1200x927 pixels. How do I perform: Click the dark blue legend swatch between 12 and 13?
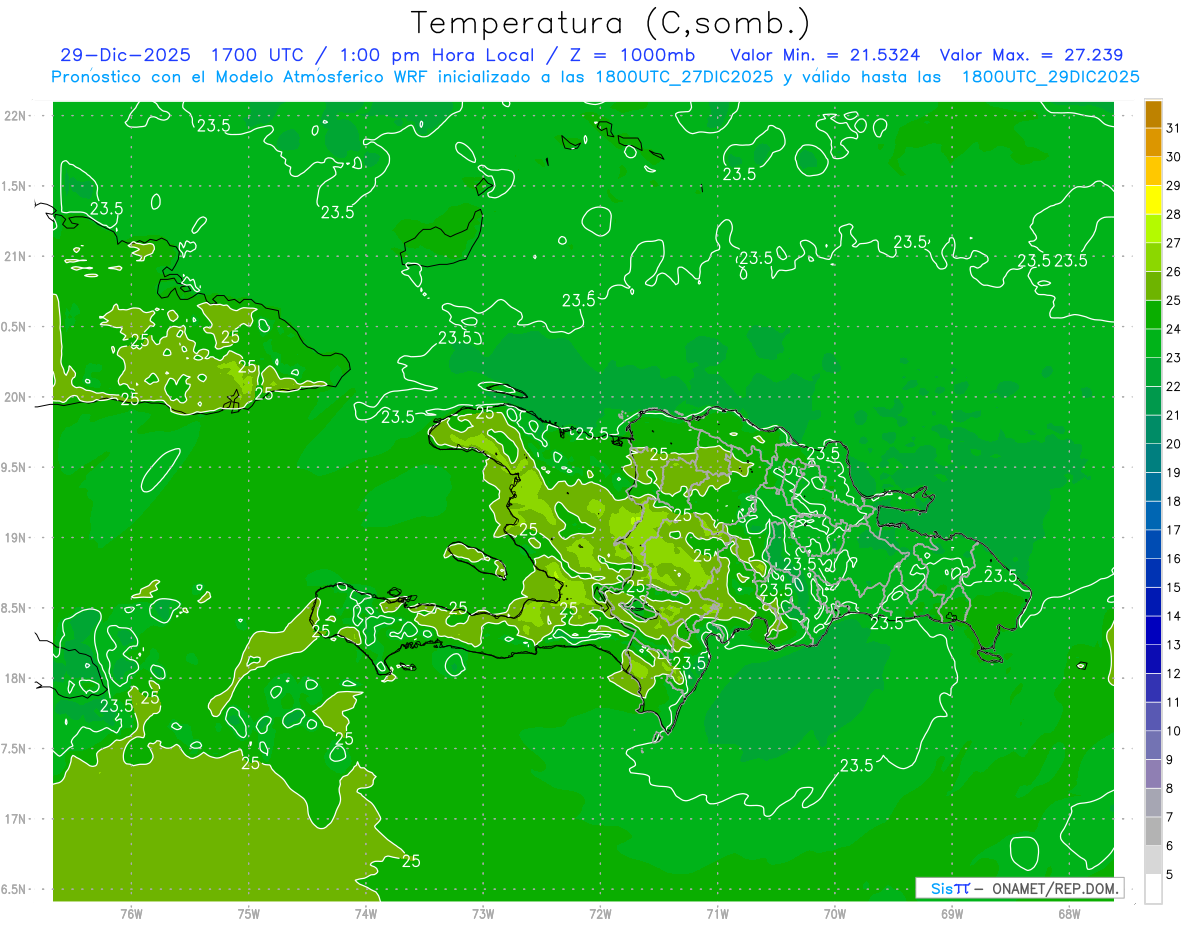(1153, 659)
